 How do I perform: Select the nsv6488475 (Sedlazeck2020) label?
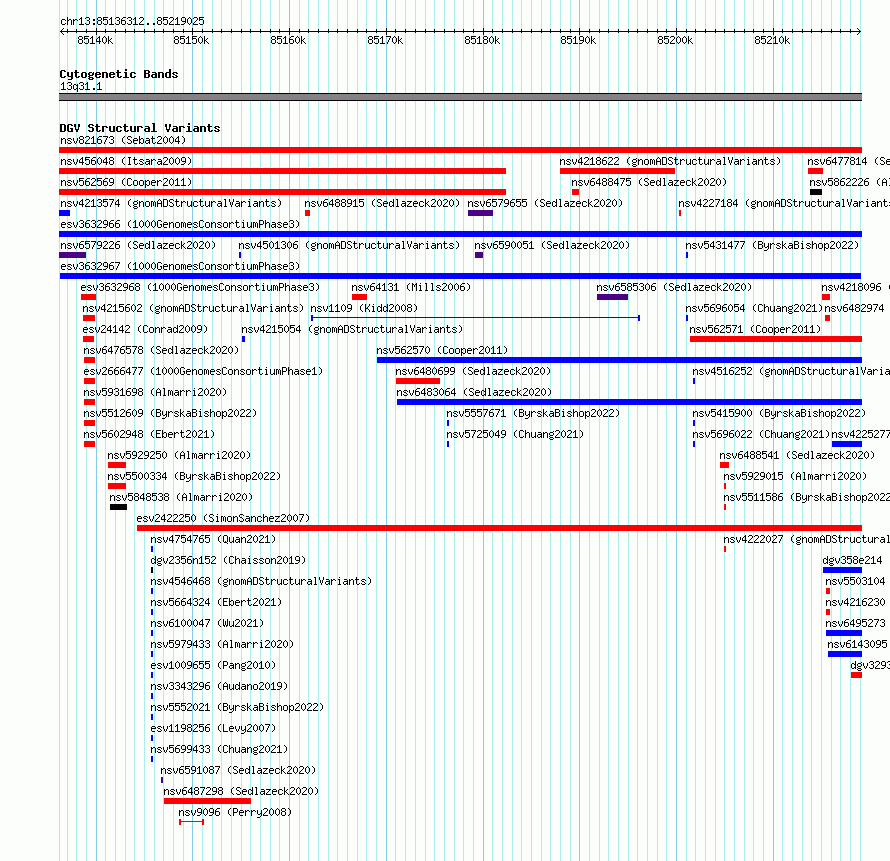(x=649, y=182)
